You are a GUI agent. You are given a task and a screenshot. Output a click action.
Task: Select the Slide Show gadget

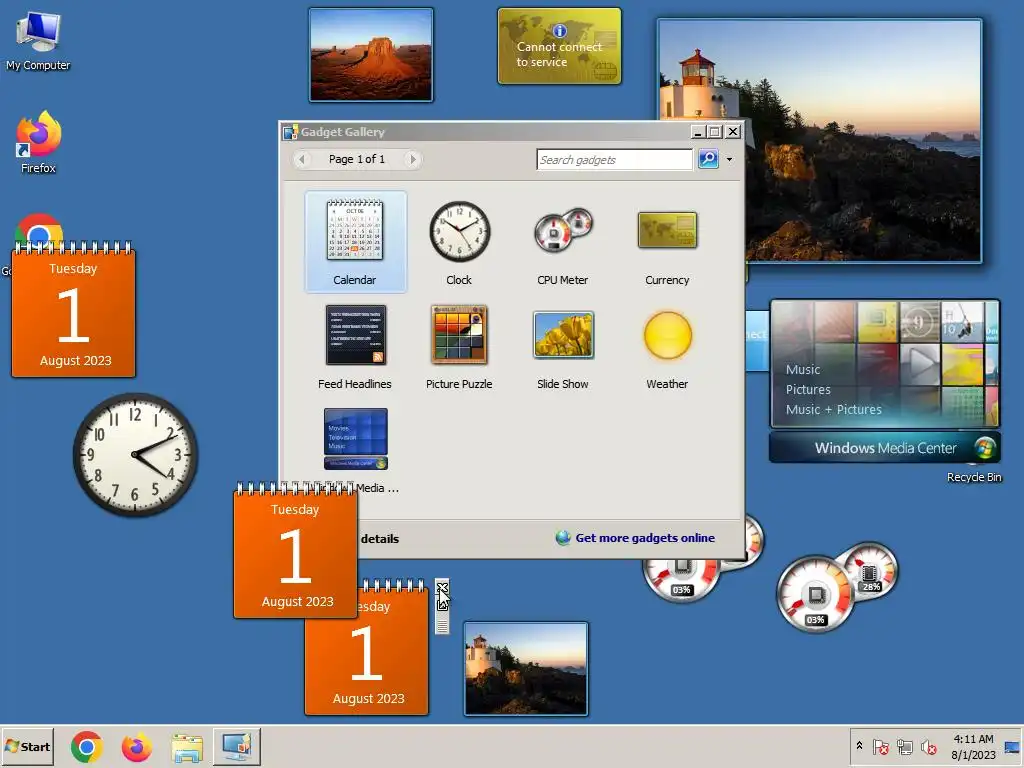point(562,346)
